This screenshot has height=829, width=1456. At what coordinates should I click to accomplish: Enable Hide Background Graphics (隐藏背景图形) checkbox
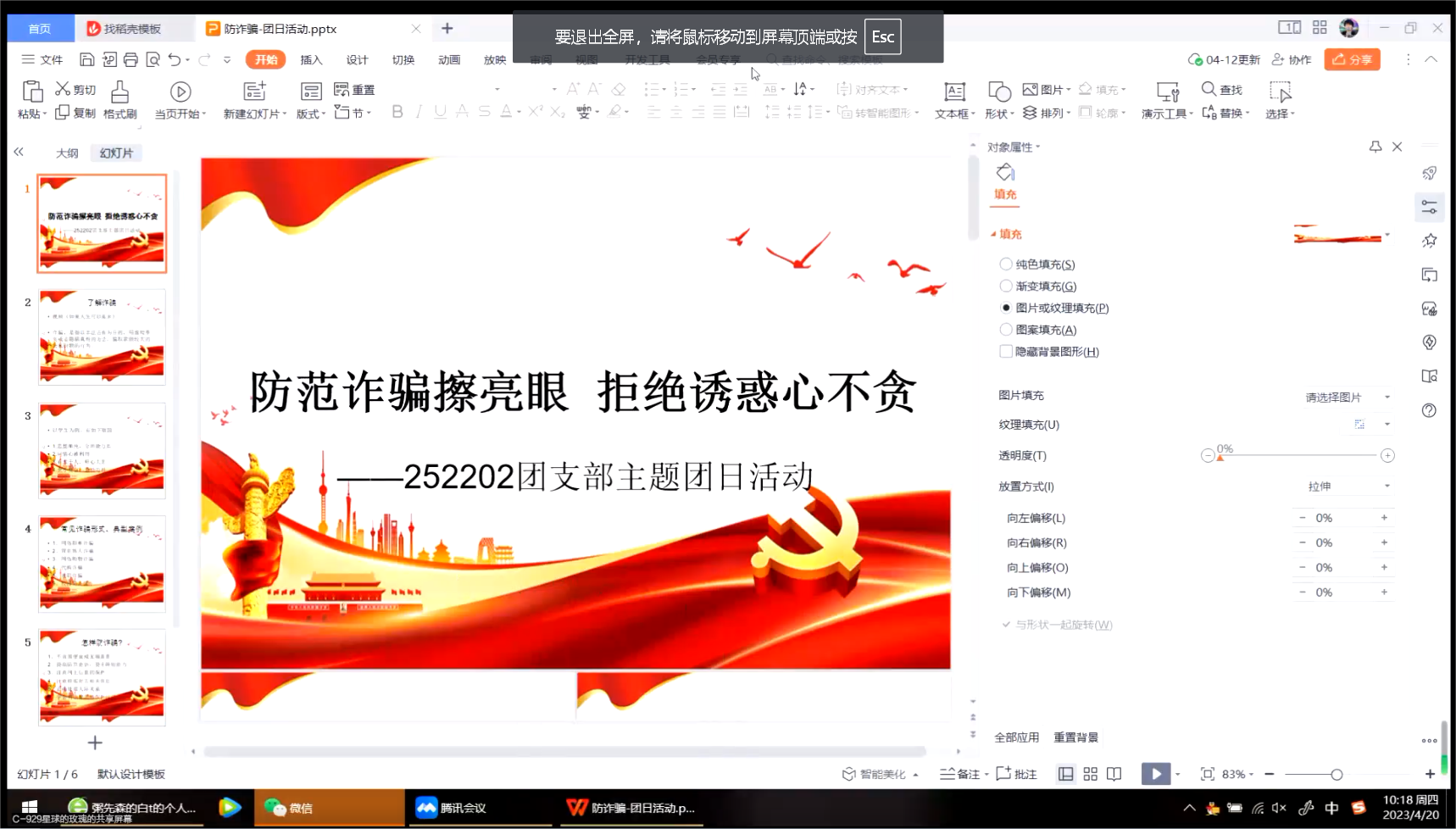point(1006,352)
